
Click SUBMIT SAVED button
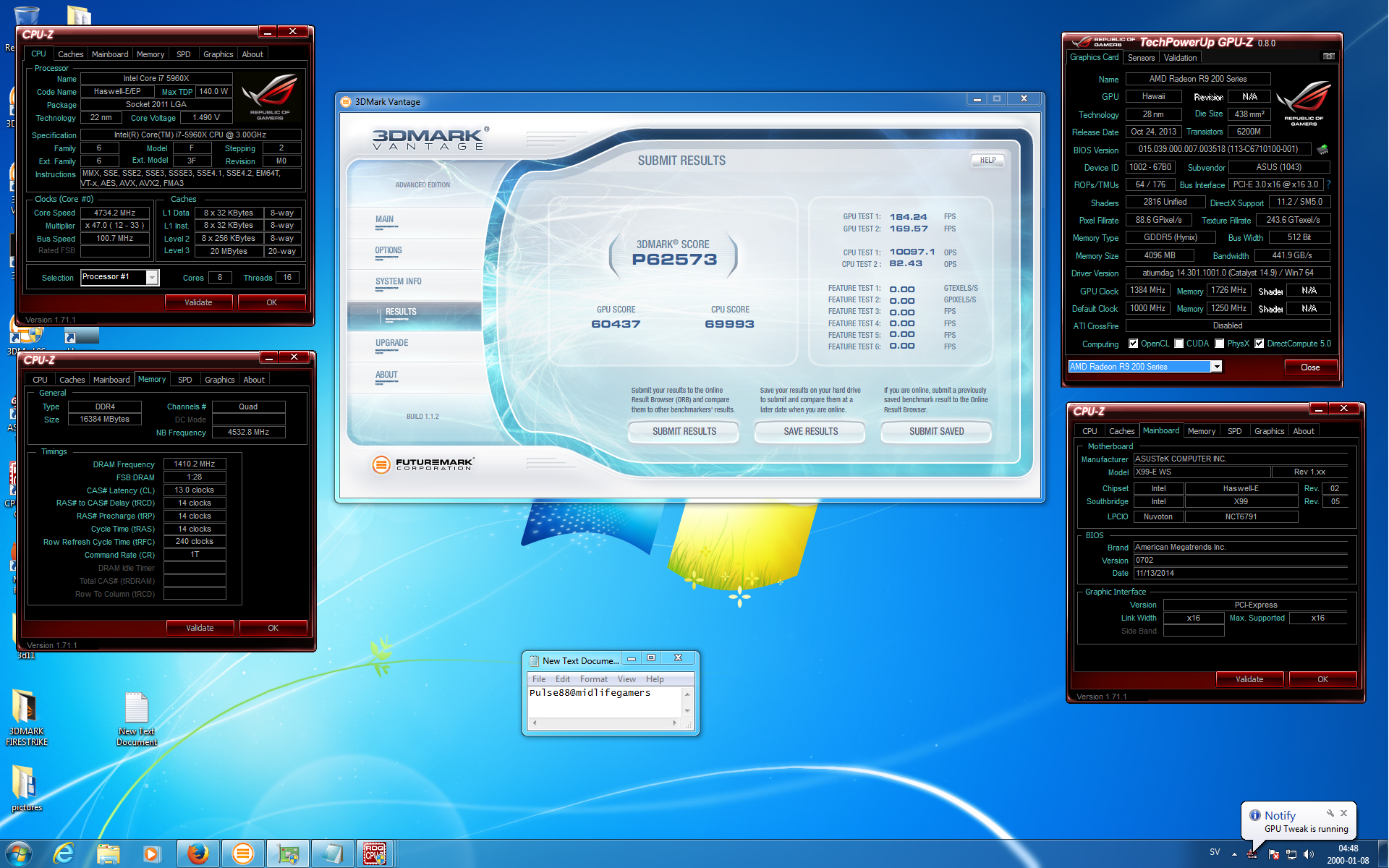point(936,431)
